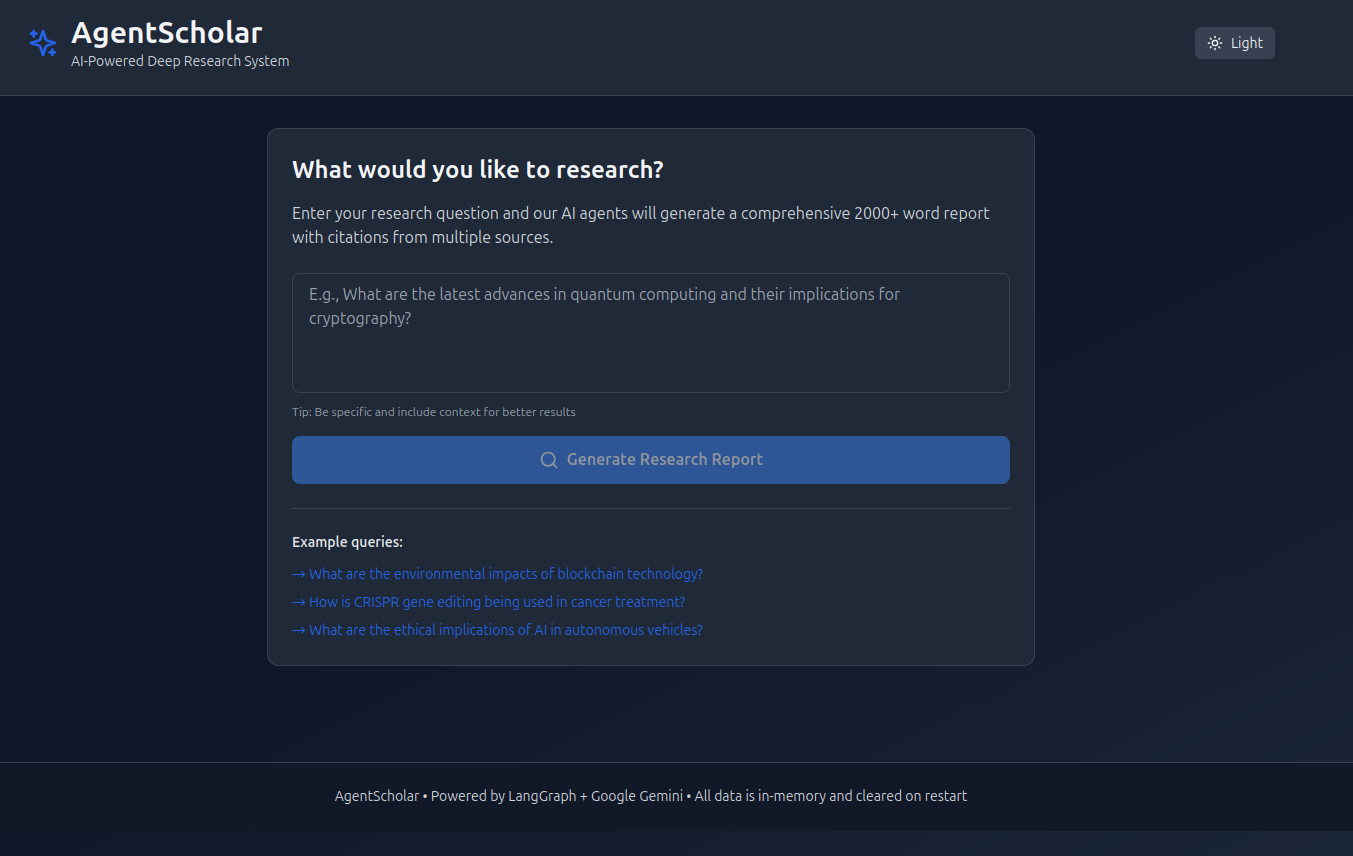Click the sun icon in the theme button
This screenshot has width=1353, height=856.
[1215, 43]
